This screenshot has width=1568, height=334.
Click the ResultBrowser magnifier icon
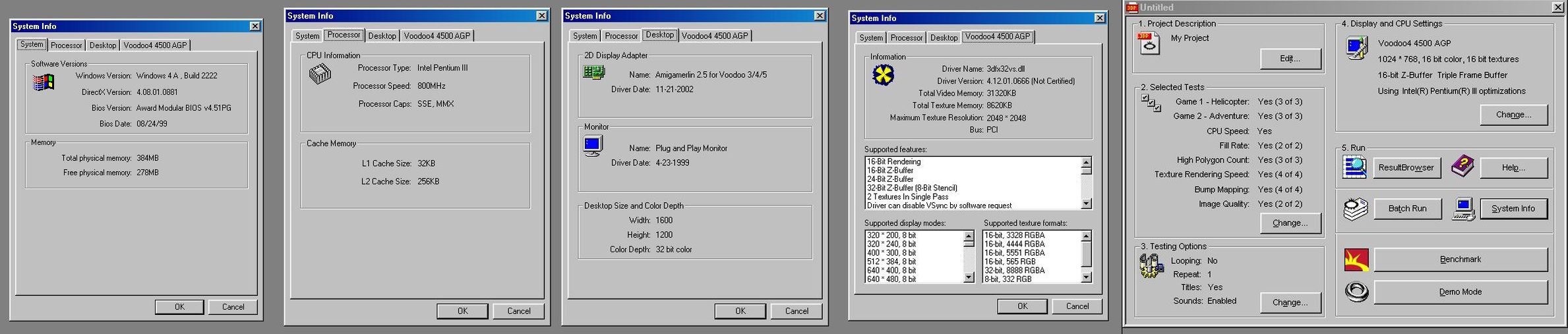[x=1354, y=167]
